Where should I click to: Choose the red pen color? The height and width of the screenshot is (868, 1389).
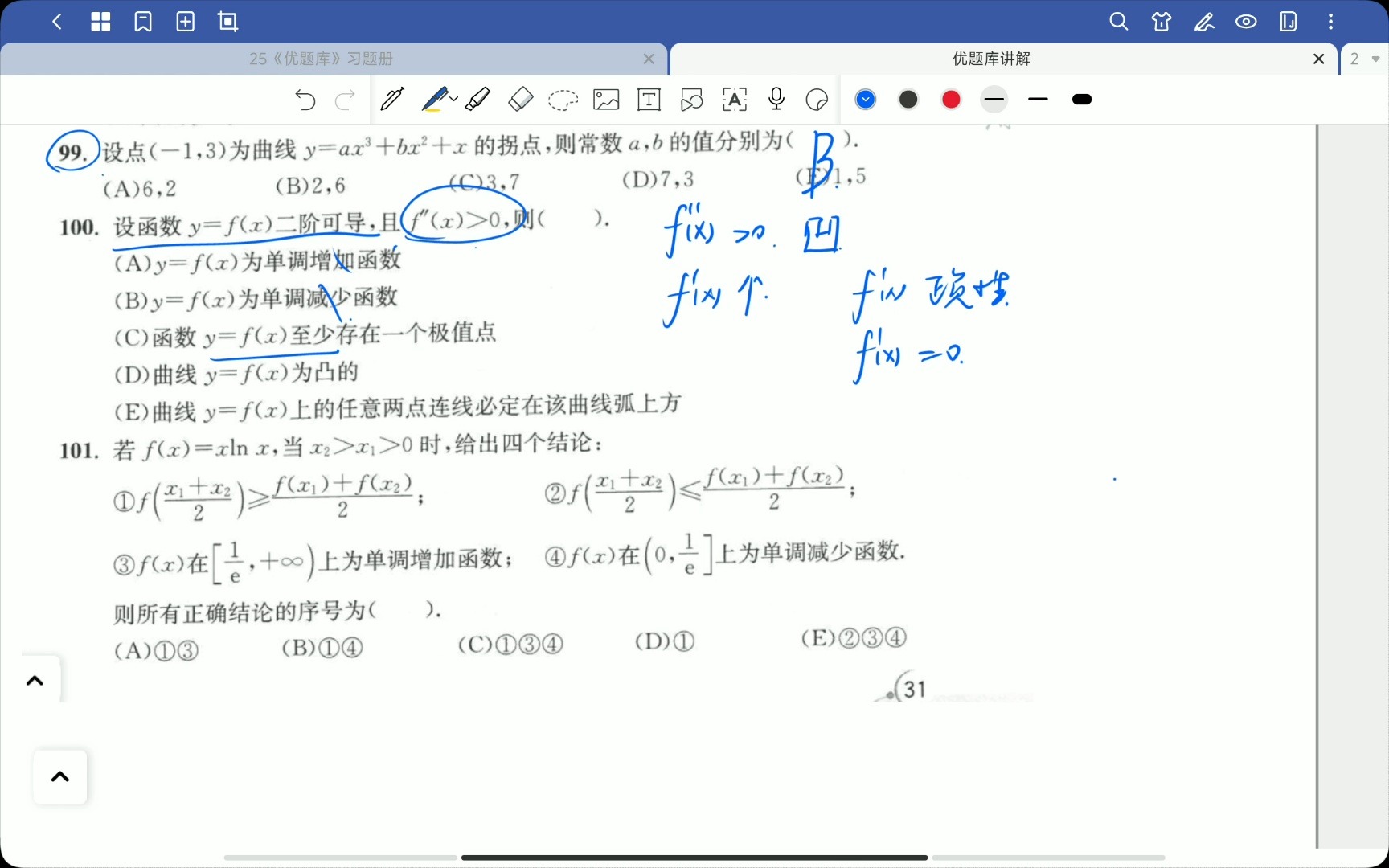tap(951, 100)
